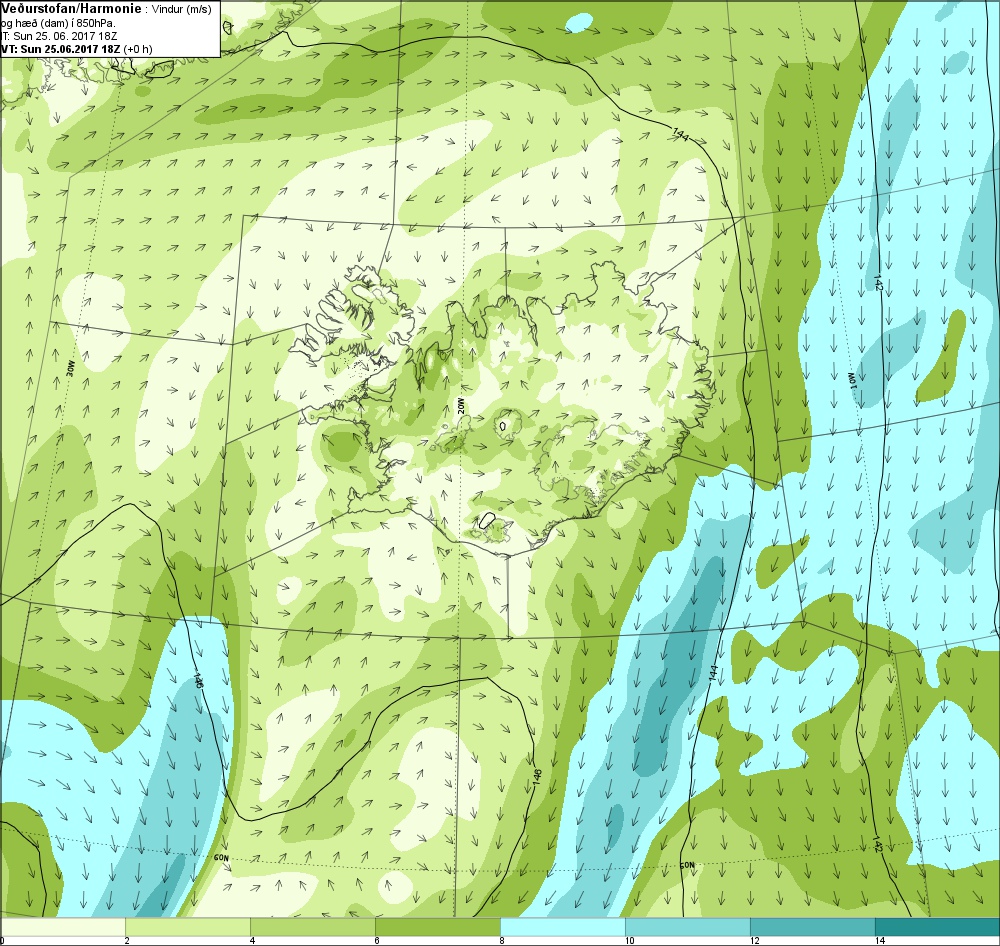Select the legend color segment between 10 and 12
The height and width of the screenshot is (946, 1000).
coord(688,927)
